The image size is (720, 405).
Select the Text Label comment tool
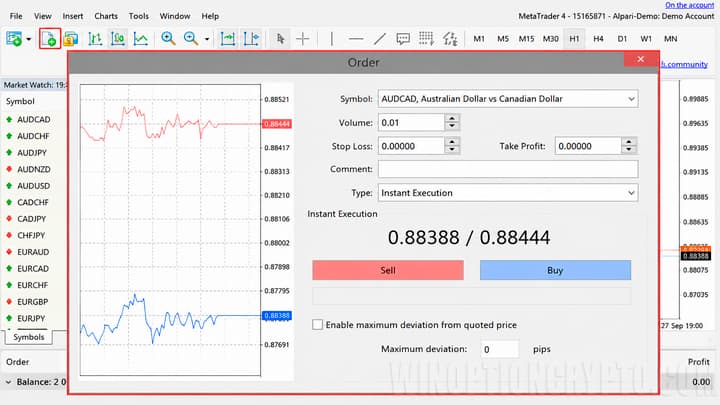[403, 39]
